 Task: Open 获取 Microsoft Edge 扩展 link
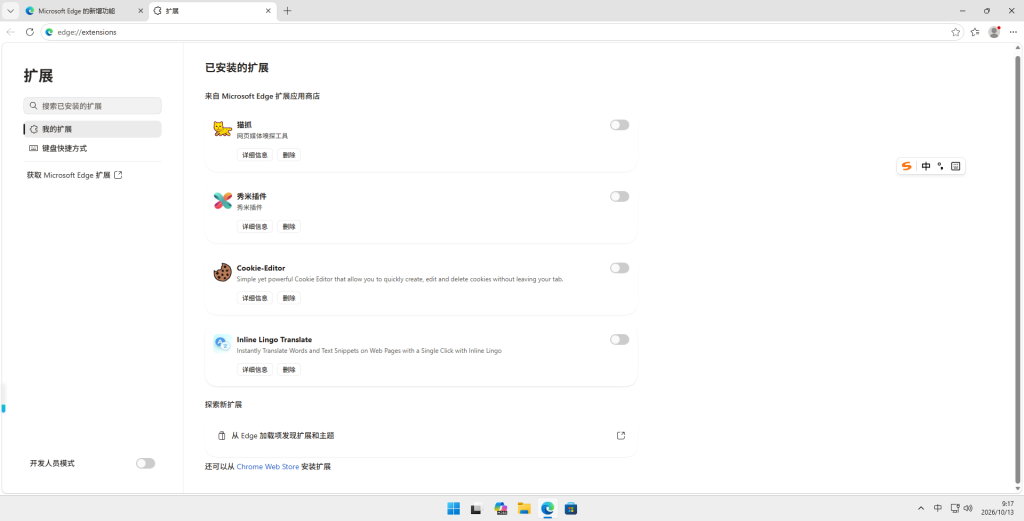coord(74,175)
